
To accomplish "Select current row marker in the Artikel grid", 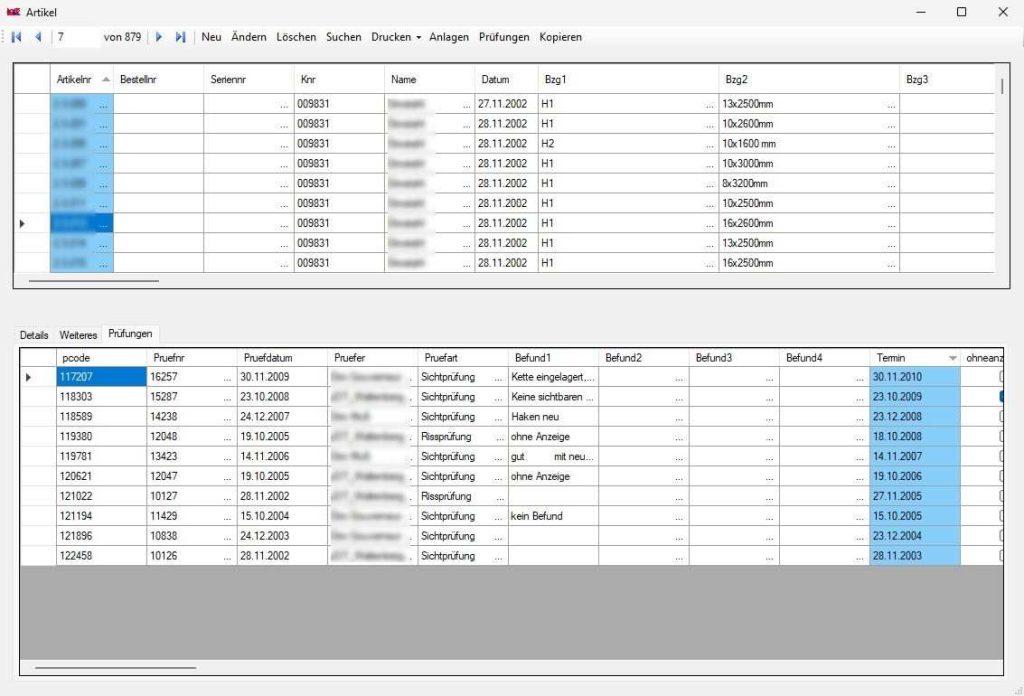I will (x=23, y=223).
